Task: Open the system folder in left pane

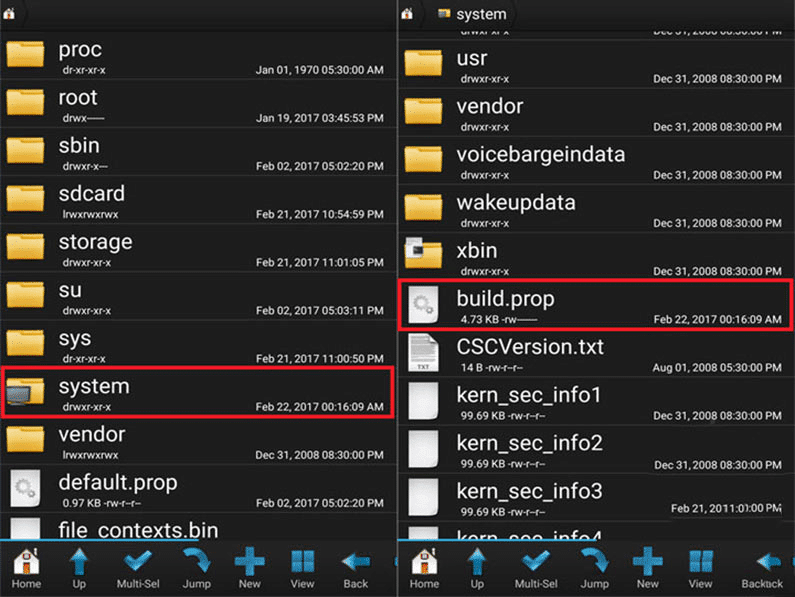Action: click(198, 393)
